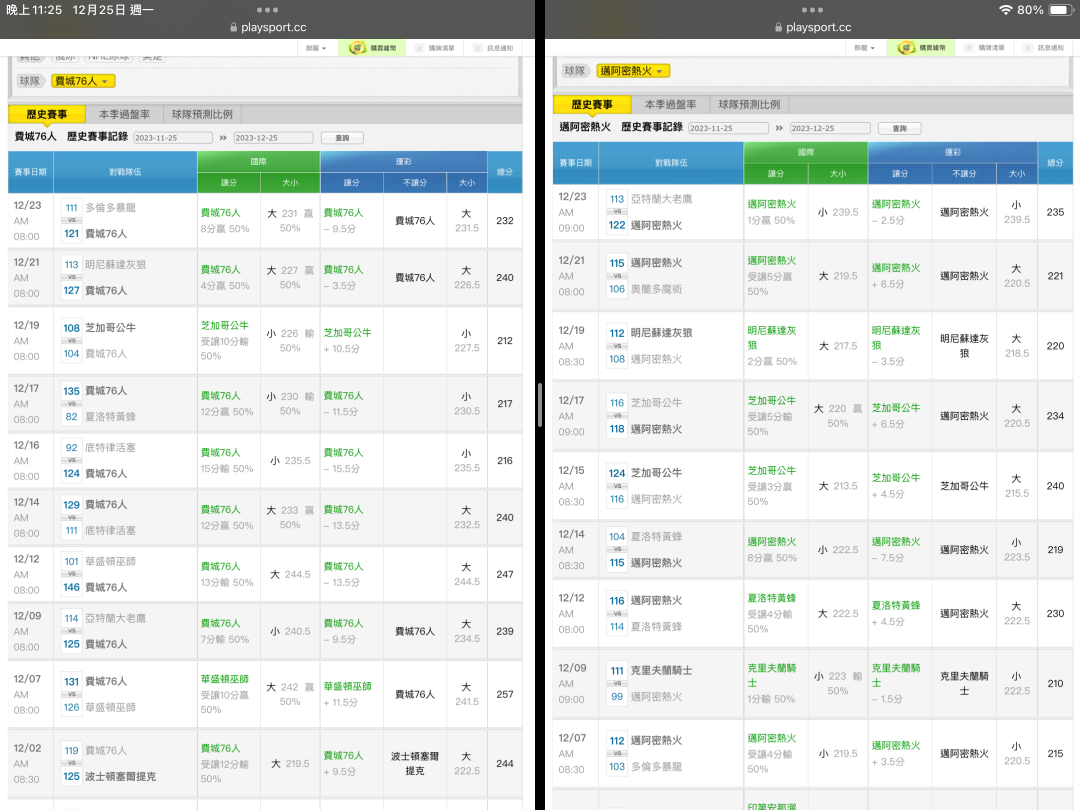Viewport: 1080px width, 810px height.
Task: Click the 查詢 button in the right window
Action: point(900,128)
